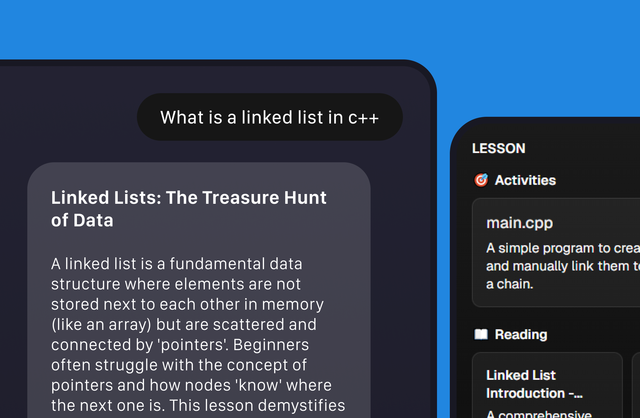640x418 pixels.
Task: Click the Linked List Introduction title text
Action: tap(534, 384)
